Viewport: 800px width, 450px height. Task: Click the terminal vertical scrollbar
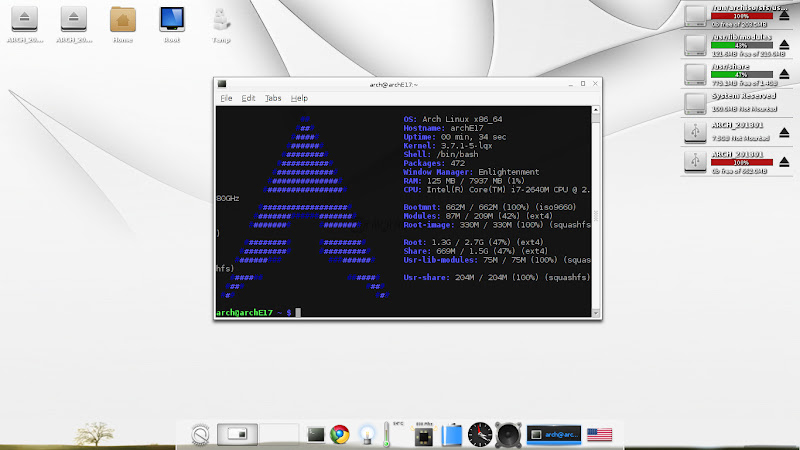597,200
